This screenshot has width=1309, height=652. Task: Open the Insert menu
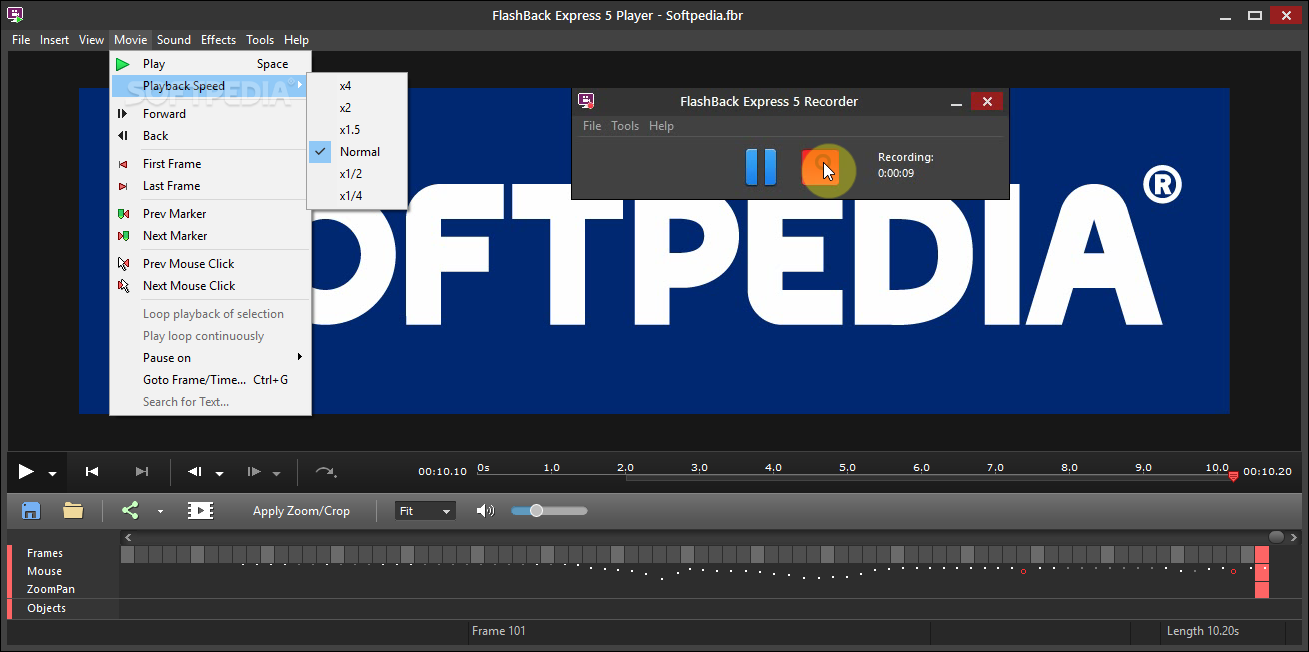[x=55, y=40]
